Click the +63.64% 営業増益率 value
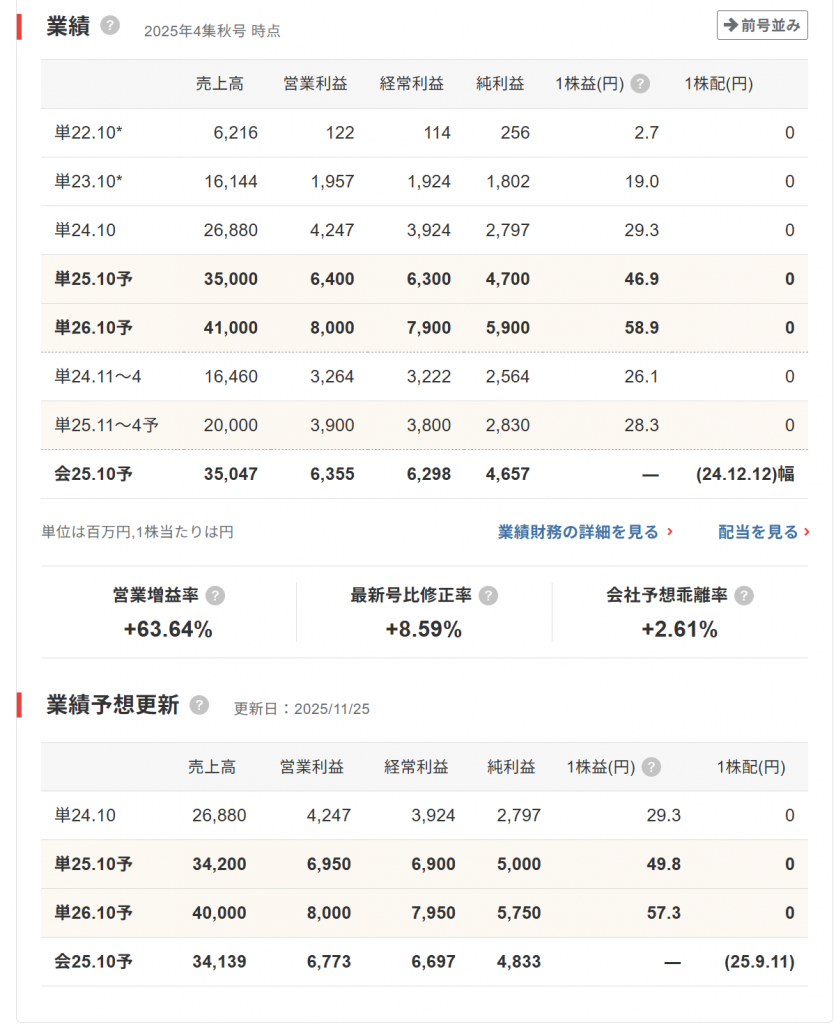 coord(168,629)
